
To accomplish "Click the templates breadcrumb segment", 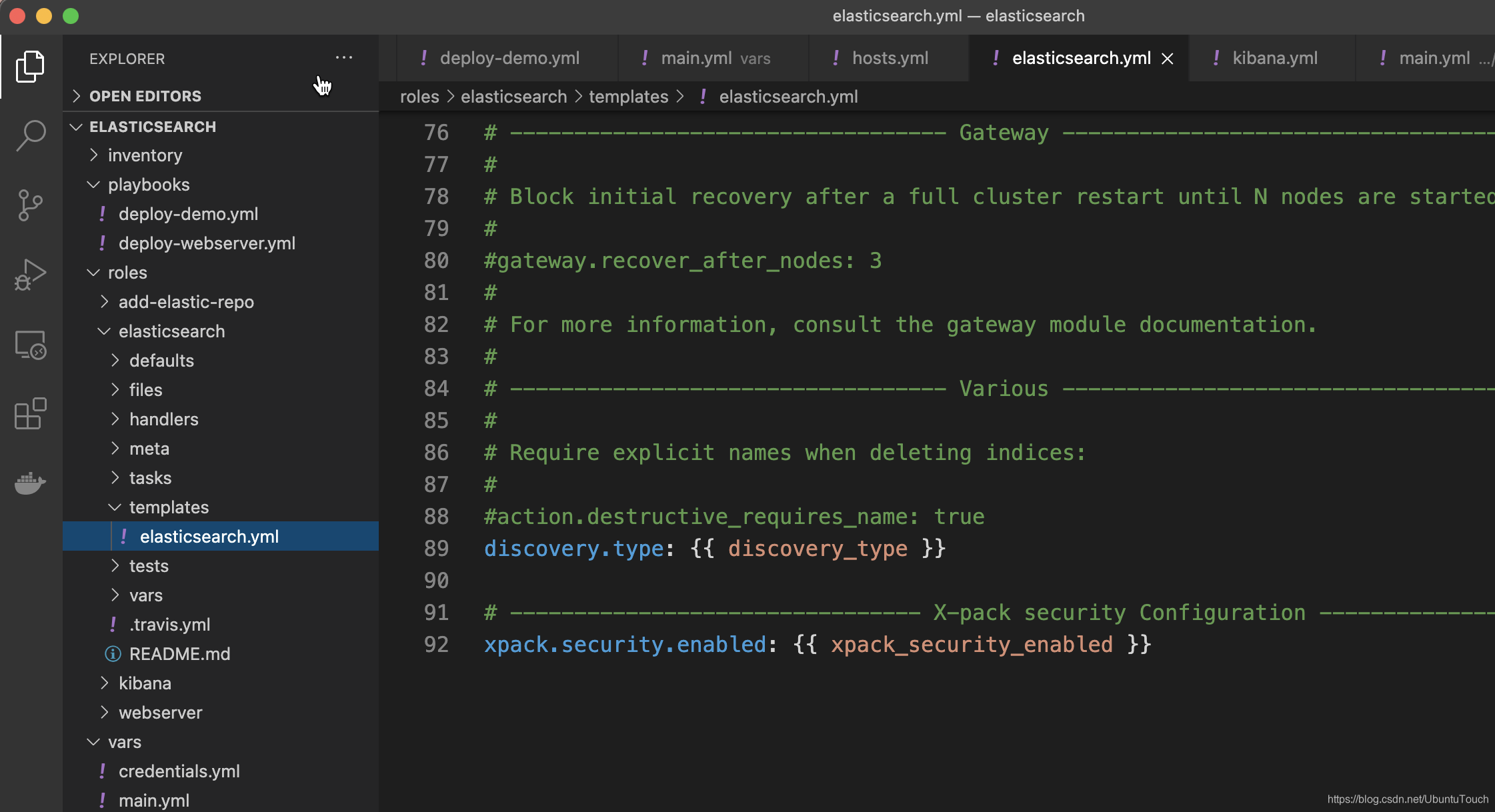I will pyautogui.click(x=628, y=97).
